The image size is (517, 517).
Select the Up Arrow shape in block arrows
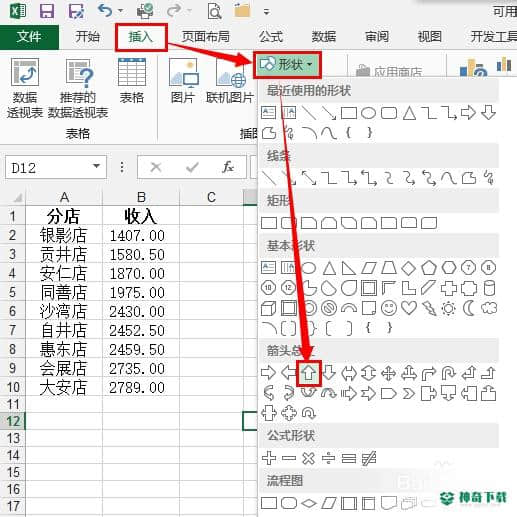tap(309, 373)
